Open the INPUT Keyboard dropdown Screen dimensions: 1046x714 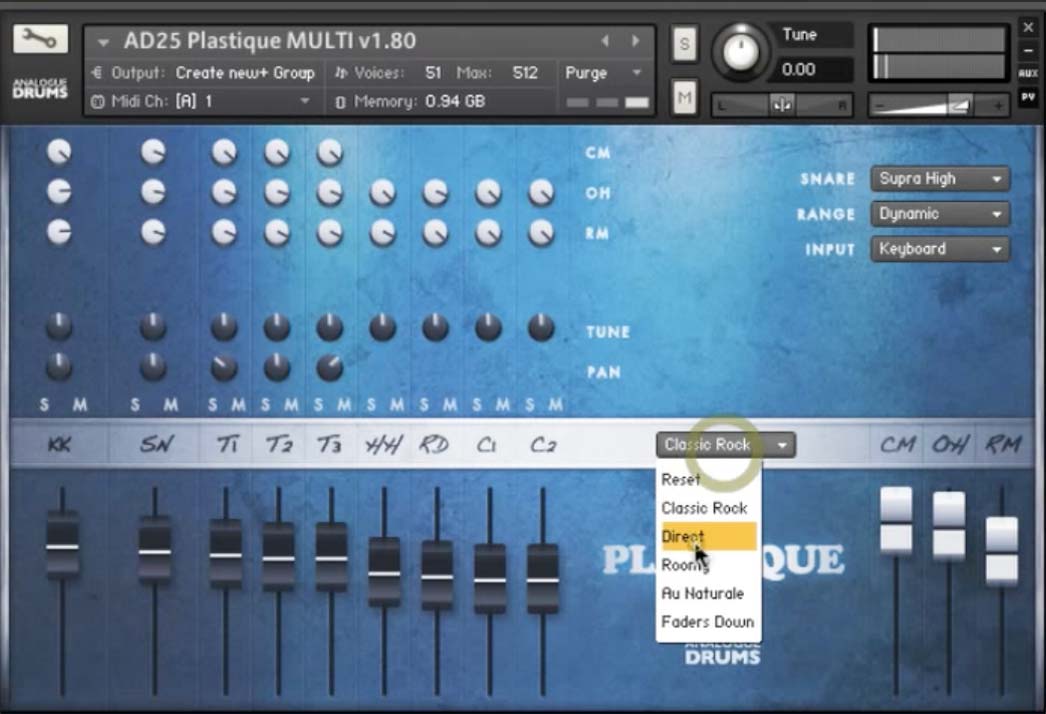tap(940, 250)
